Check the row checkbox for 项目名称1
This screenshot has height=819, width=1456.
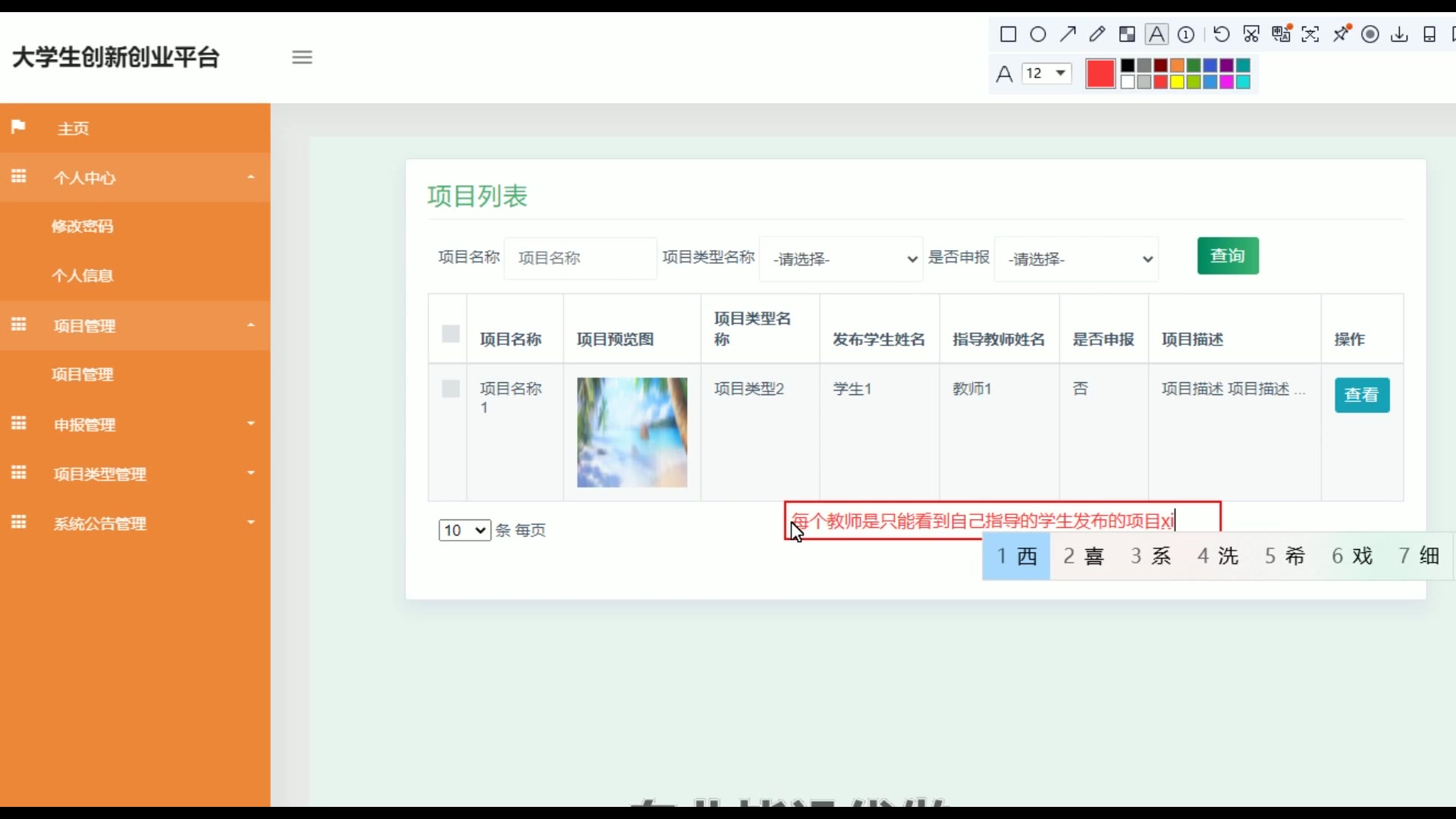coord(450,389)
